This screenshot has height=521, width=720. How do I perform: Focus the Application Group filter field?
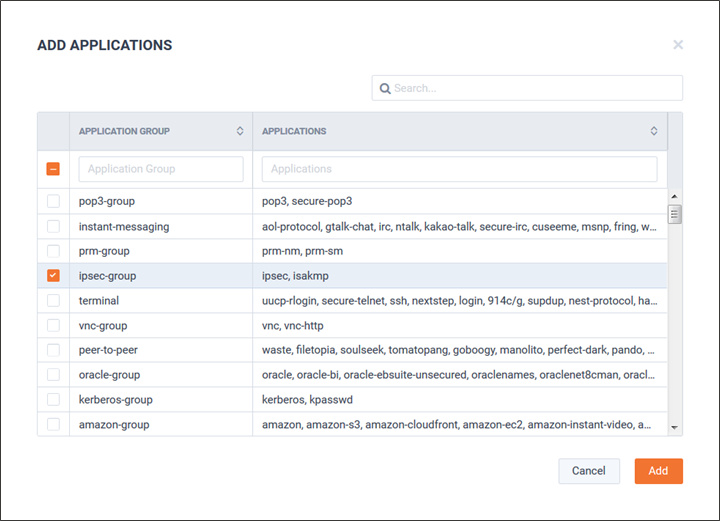(161, 169)
